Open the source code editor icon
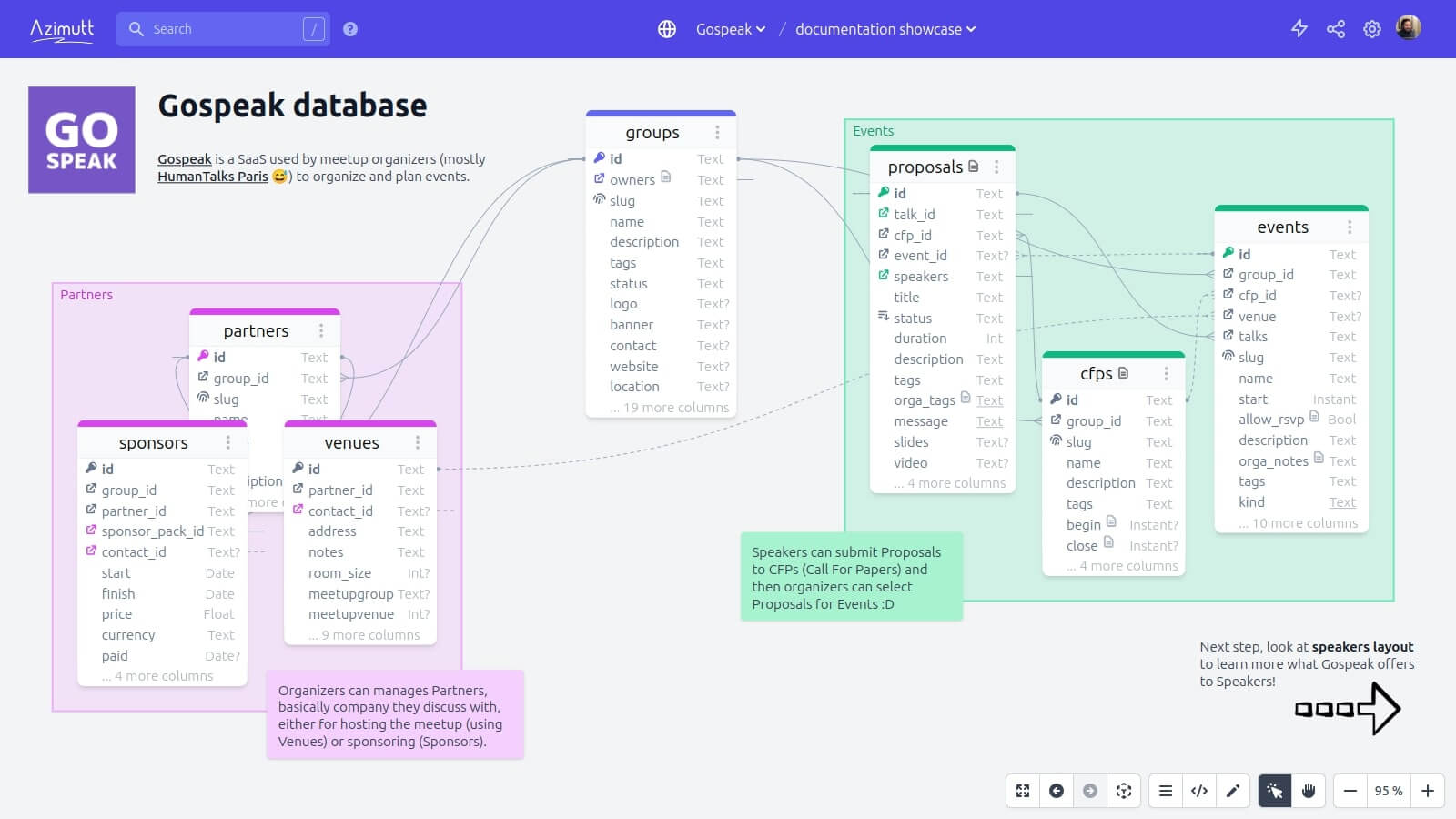1456x819 pixels. pyautogui.click(x=1199, y=791)
